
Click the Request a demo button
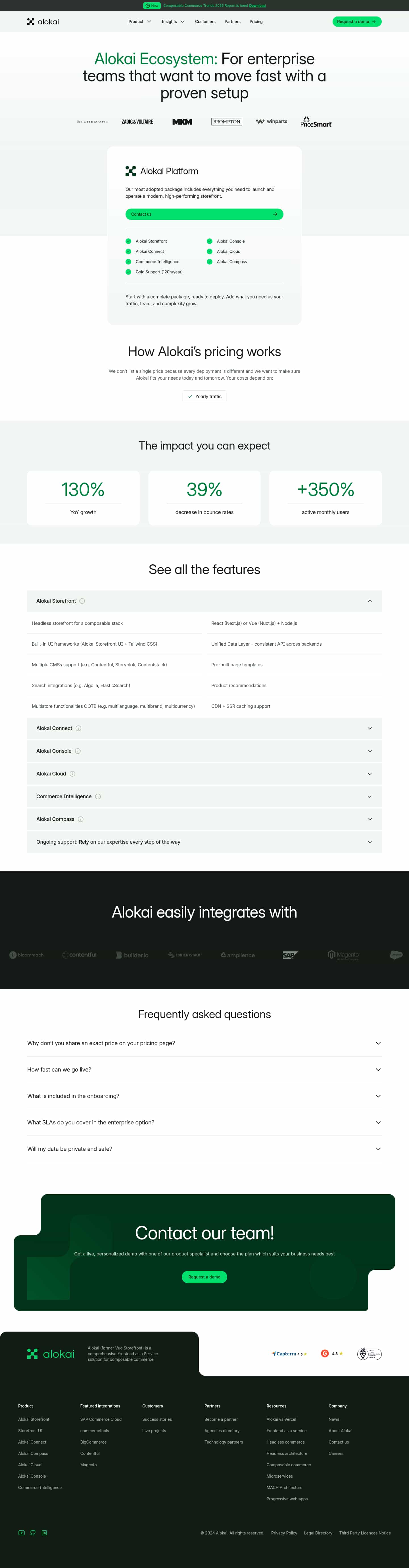point(357,21)
